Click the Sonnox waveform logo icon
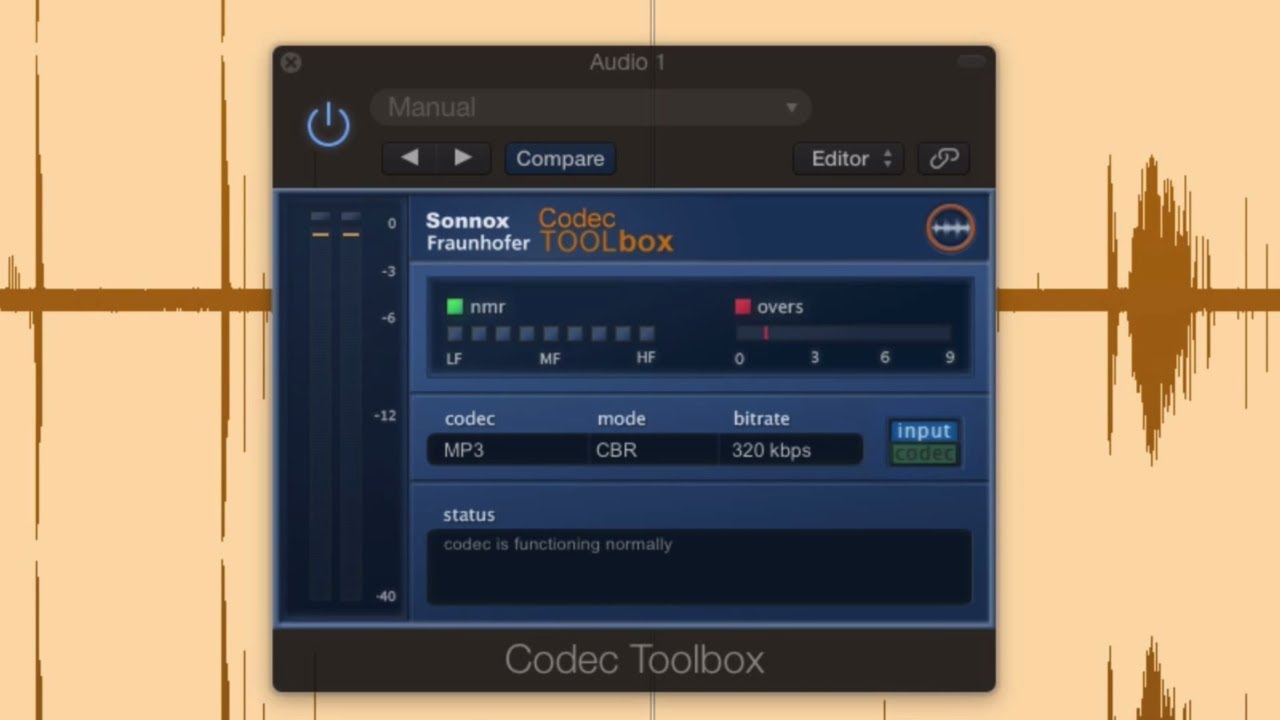The image size is (1280, 720). 950,229
